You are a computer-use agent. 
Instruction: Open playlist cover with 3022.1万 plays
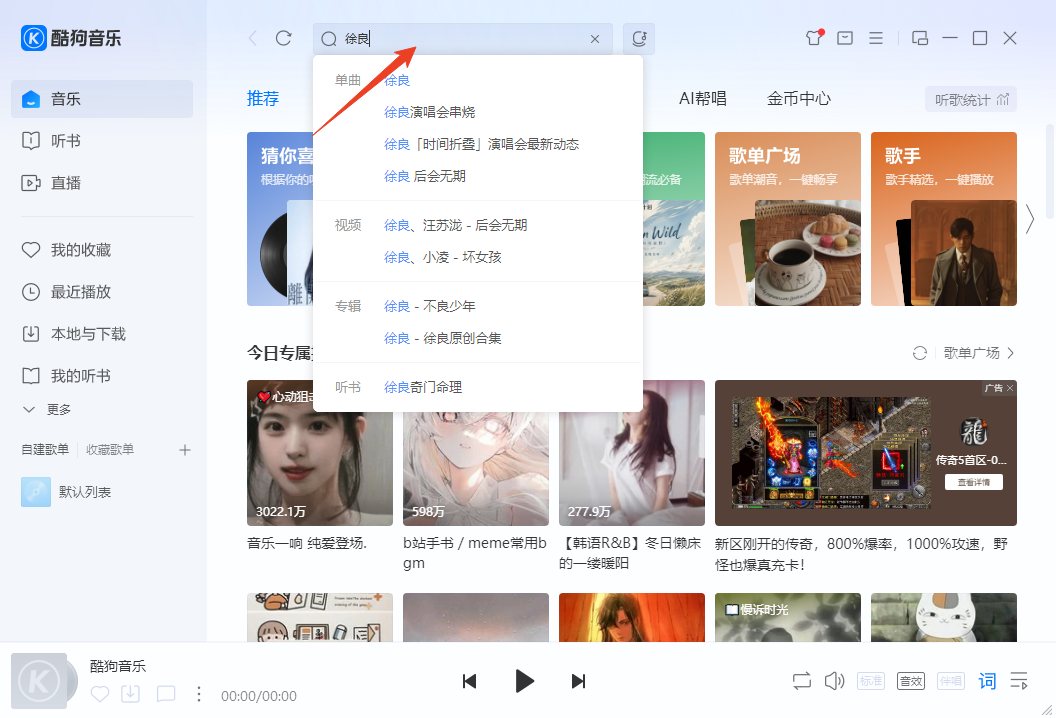click(x=319, y=453)
